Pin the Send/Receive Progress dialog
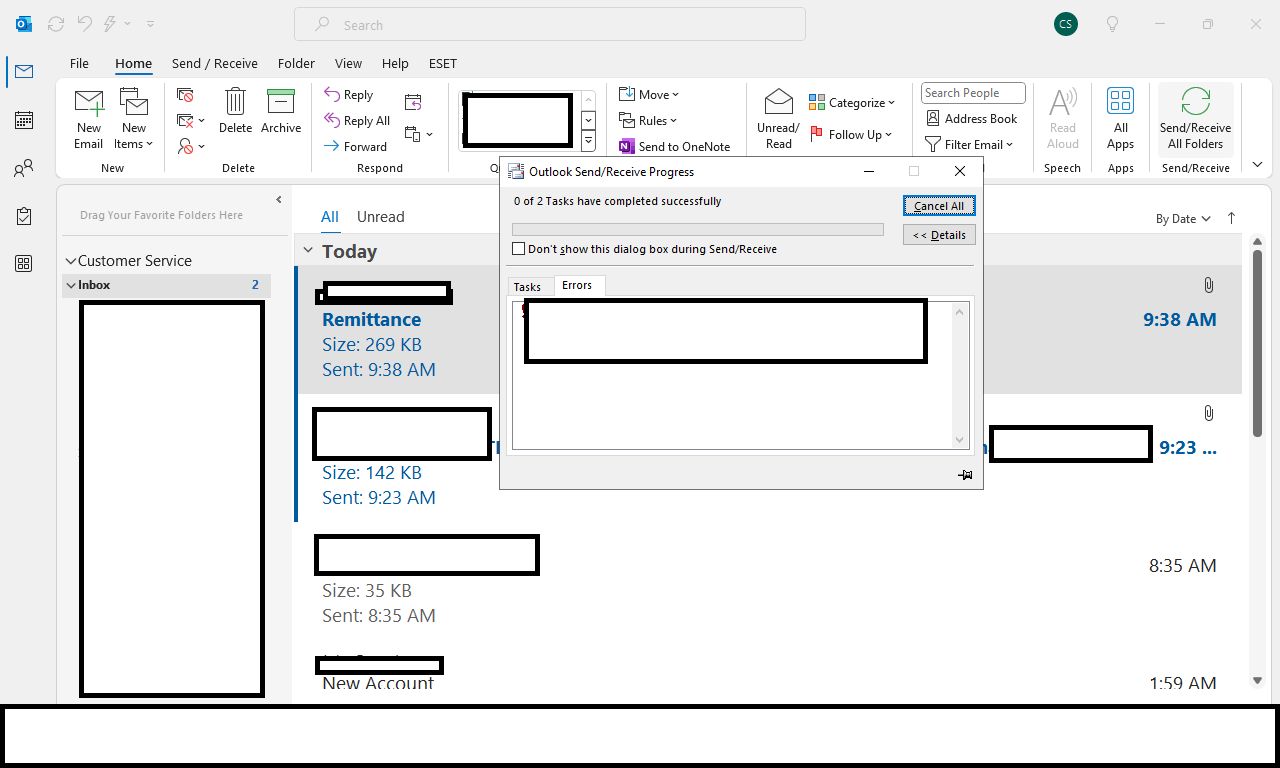1280x768 pixels. click(965, 475)
